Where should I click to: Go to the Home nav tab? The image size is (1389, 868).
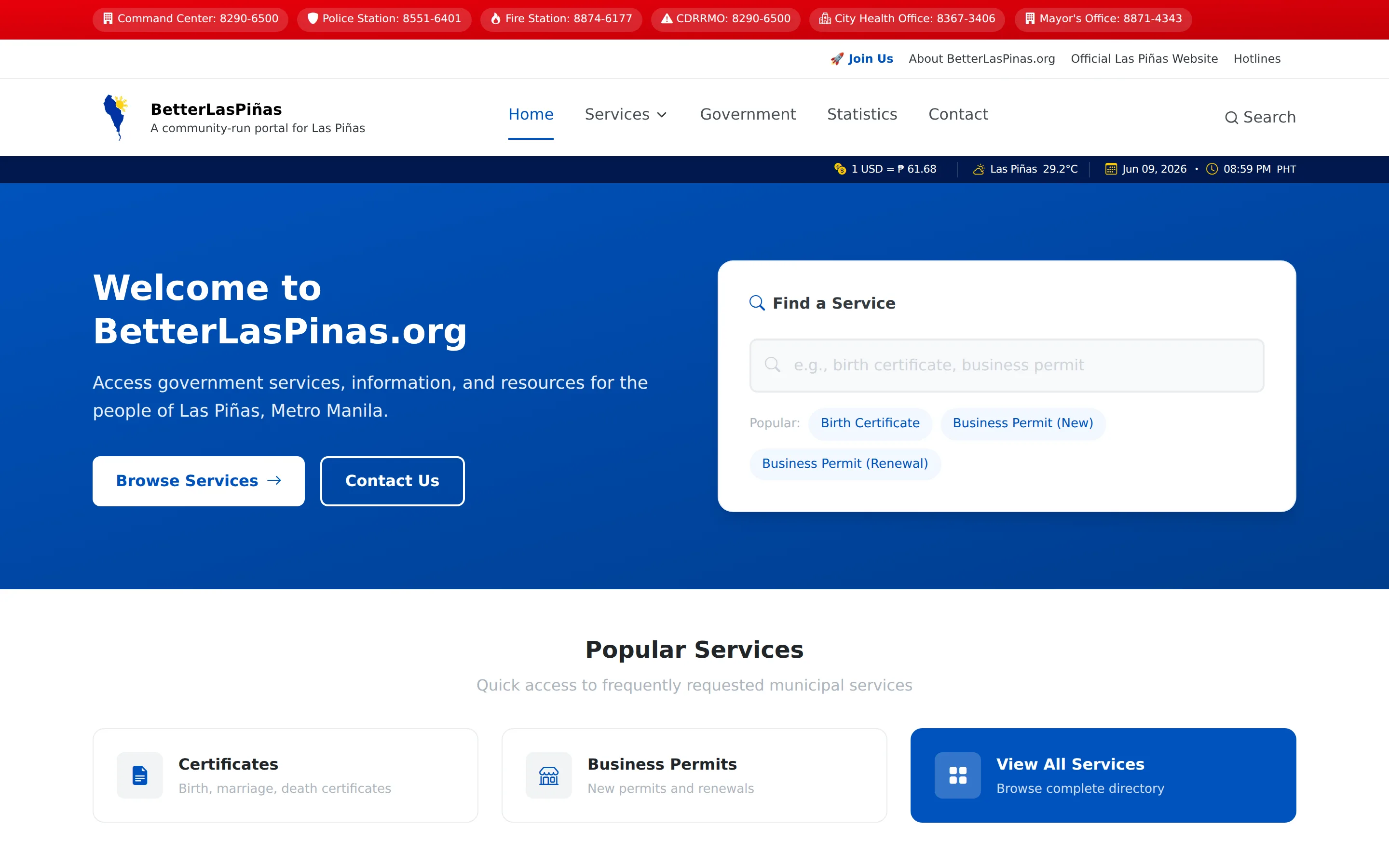coord(531,114)
